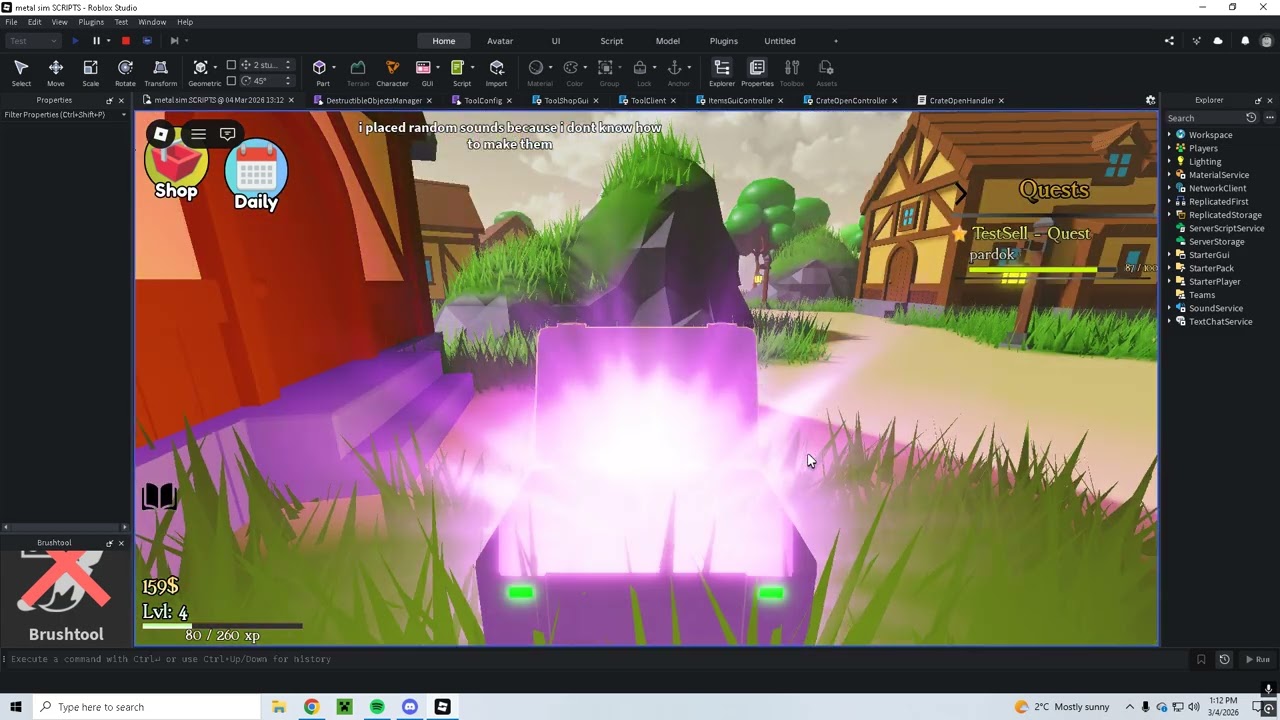
Task: Expand the ReplicatedStorage node
Action: 1169,215
